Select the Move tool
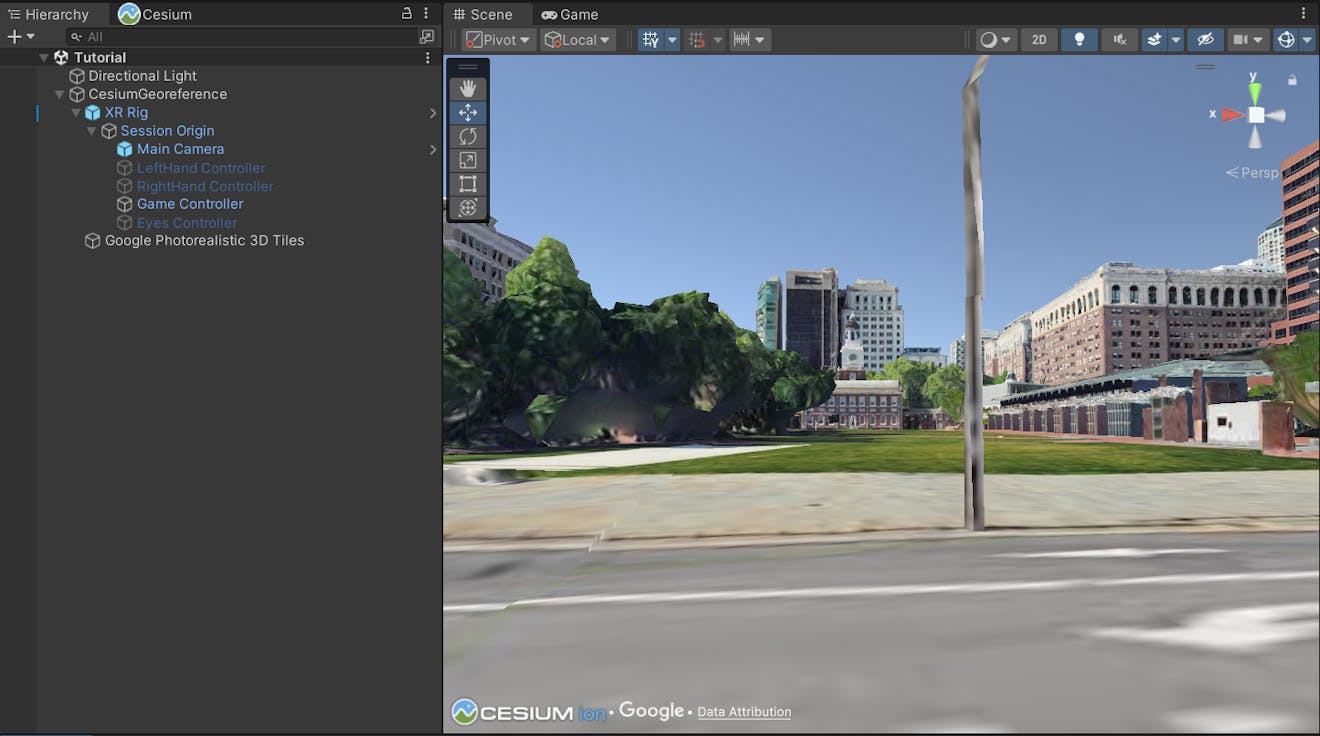 [x=467, y=112]
